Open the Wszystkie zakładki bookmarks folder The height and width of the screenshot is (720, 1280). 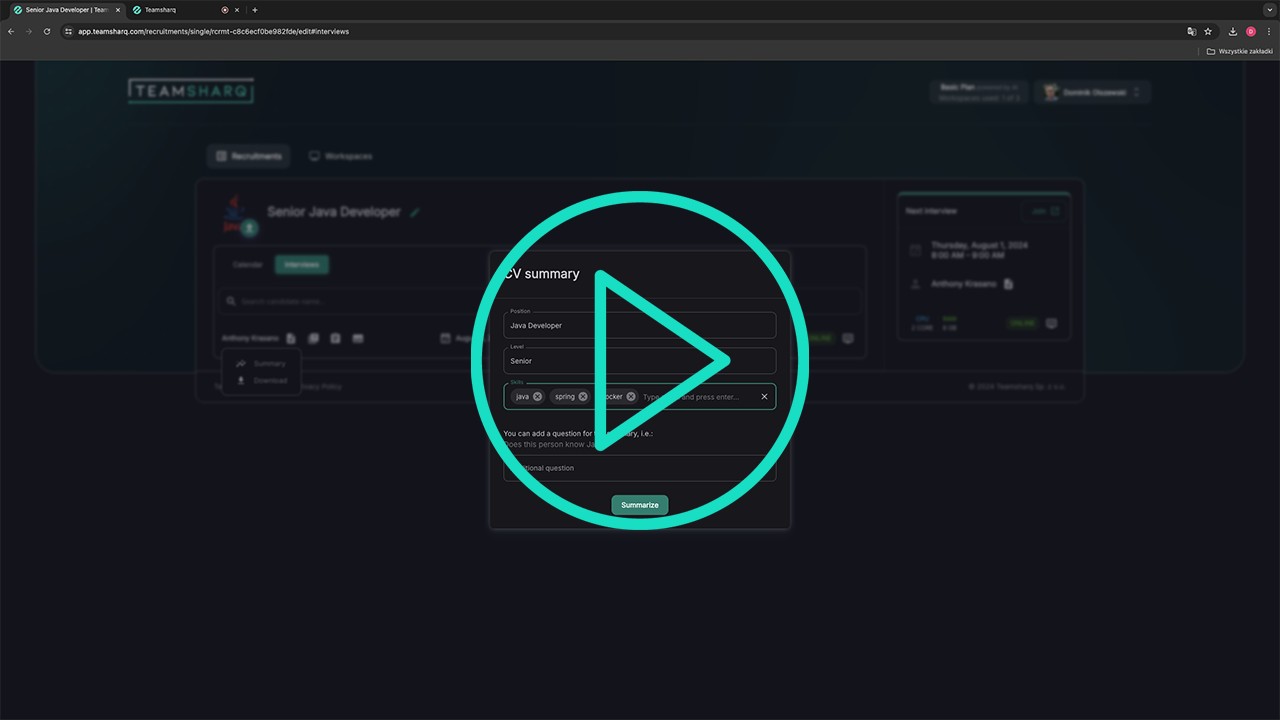coord(1239,51)
